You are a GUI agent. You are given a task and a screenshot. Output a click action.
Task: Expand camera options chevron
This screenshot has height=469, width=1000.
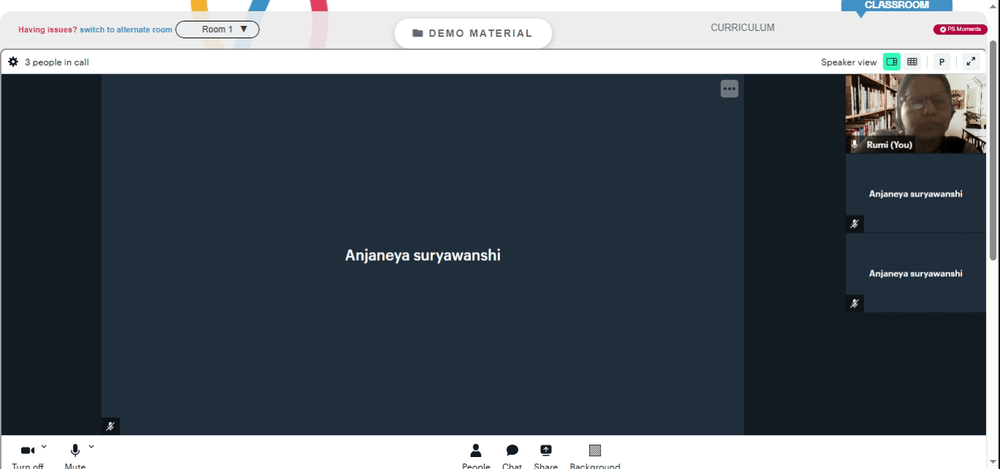coord(44,447)
